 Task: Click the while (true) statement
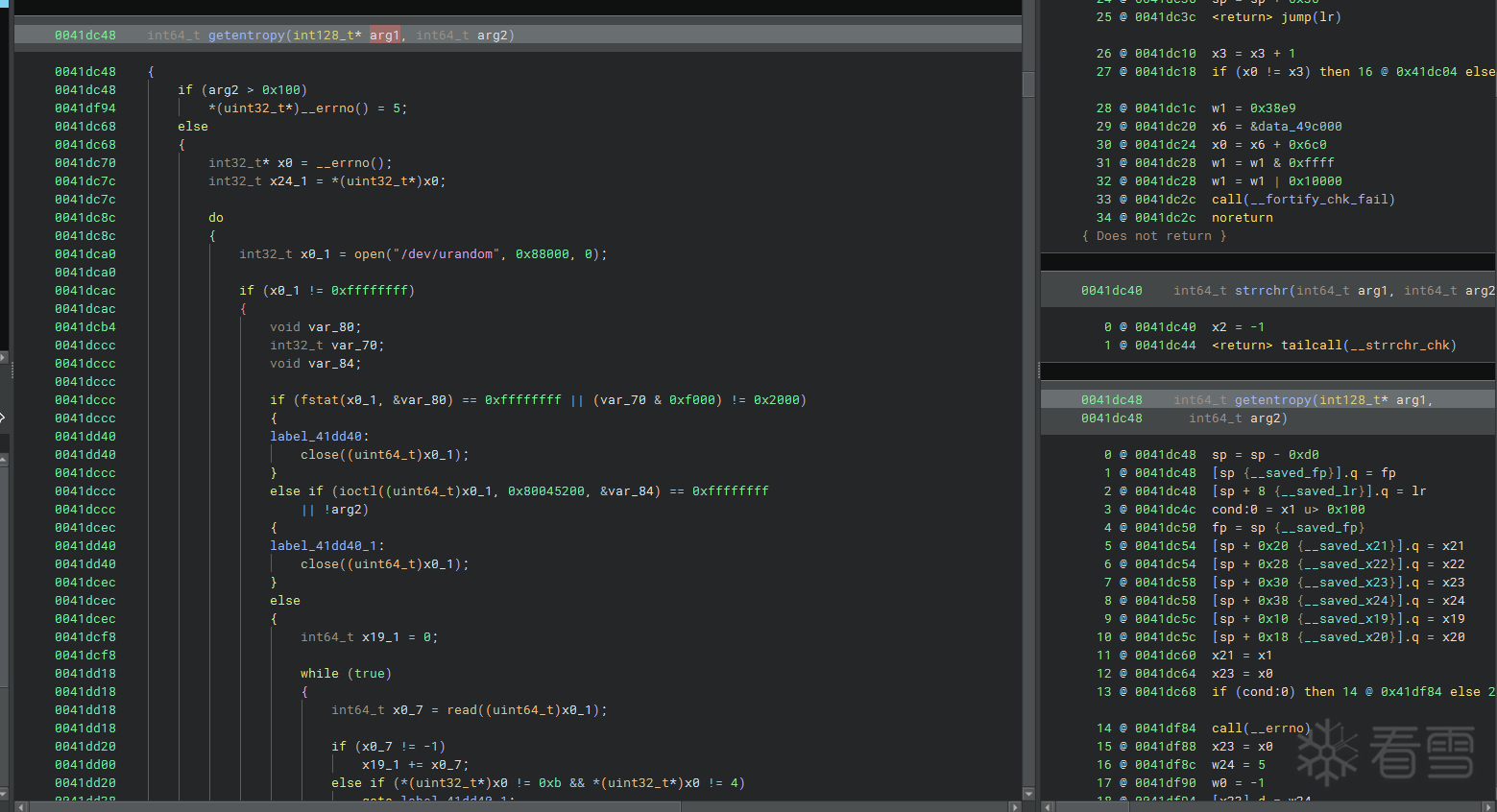[x=347, y=674]
